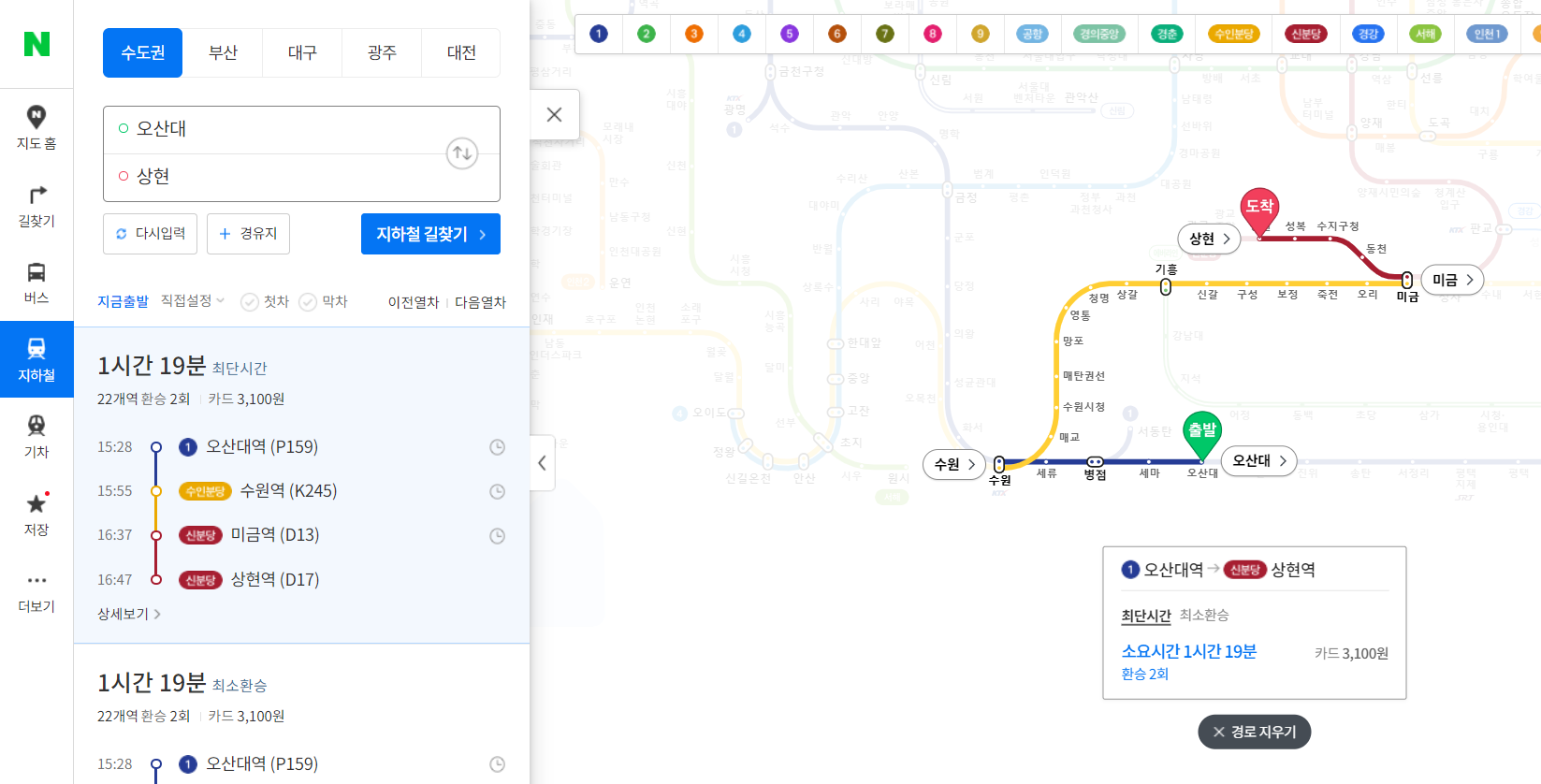Viewport: 1541px width, 784px height.
Task: Filter map by Line 7
Action: 885,34
